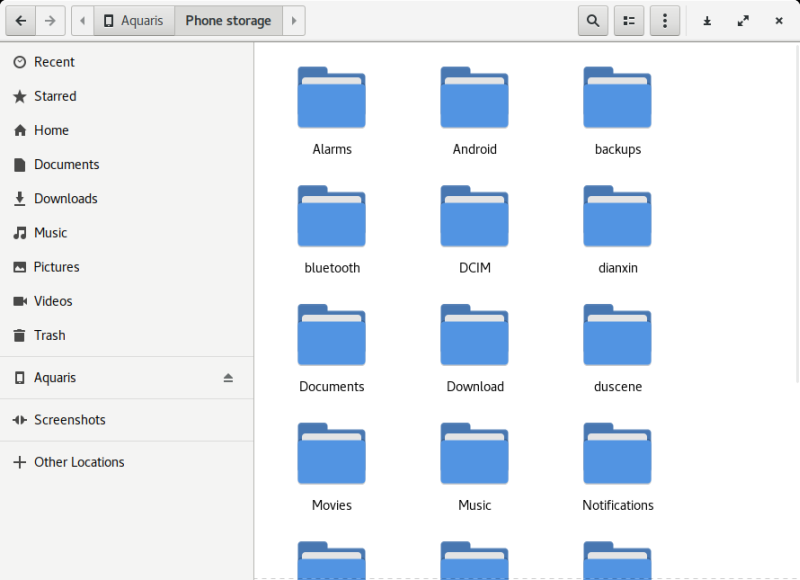The height and width of the screenshot is (580, 800).
Task: Open the Trash location
Action: point(49,335)
